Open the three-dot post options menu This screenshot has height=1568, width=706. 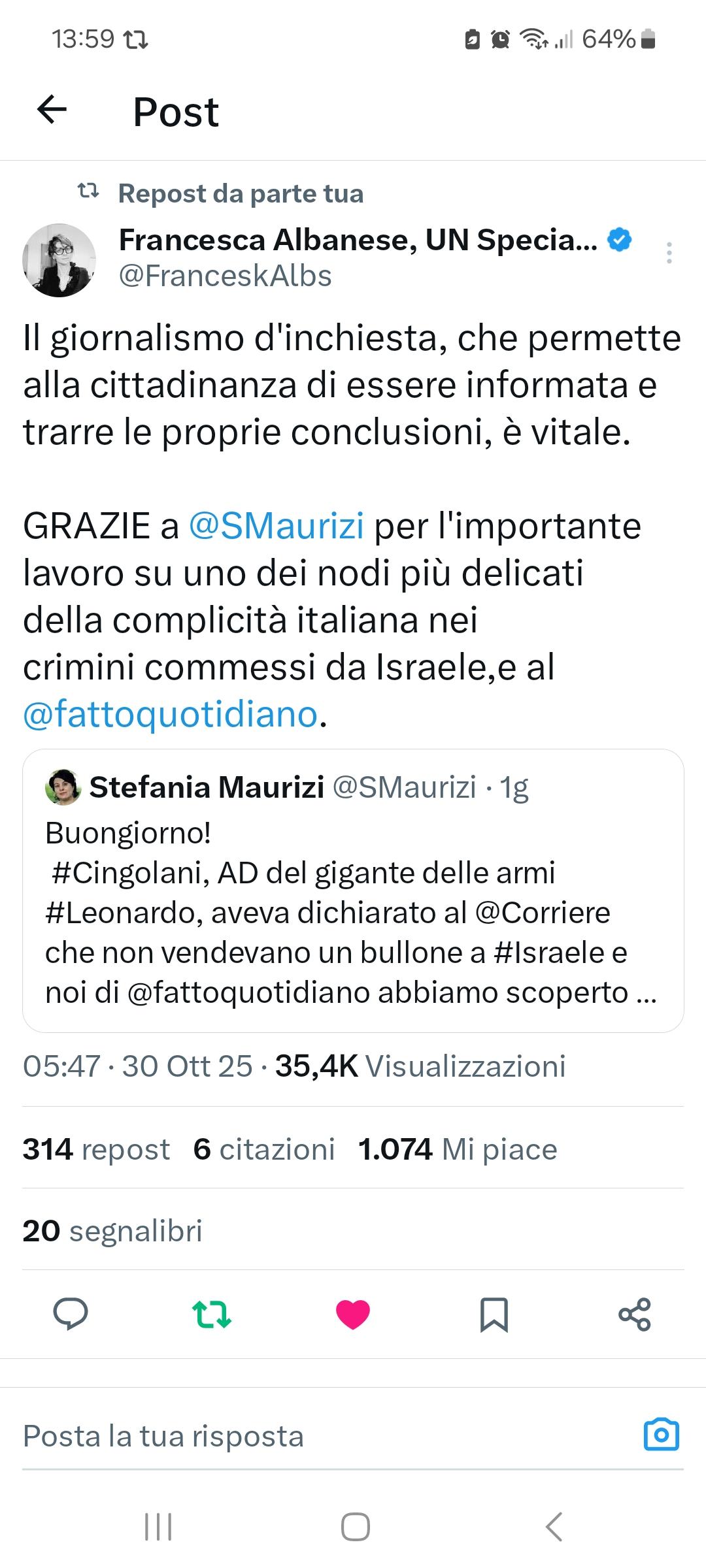(669, 253)
